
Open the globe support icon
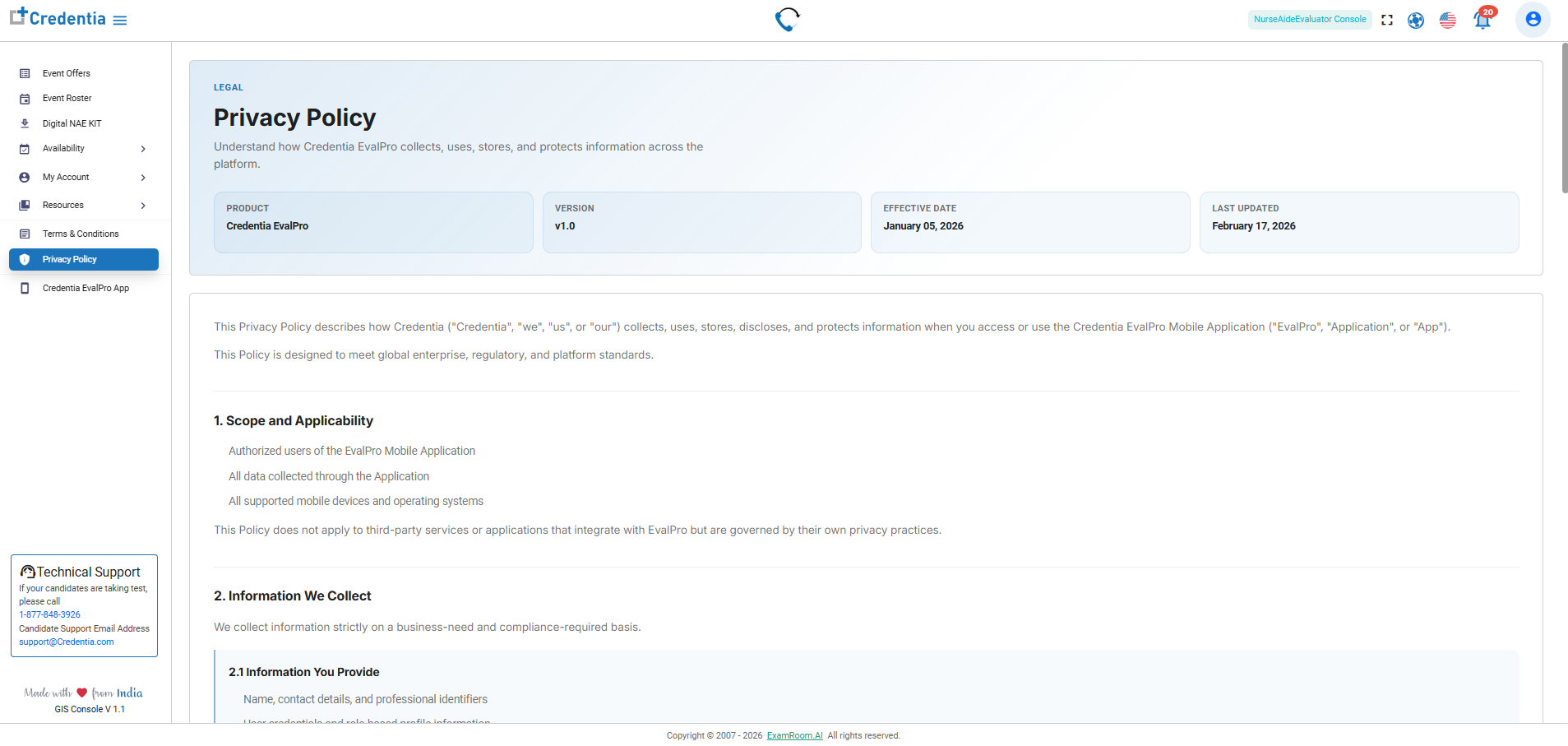1416,20
